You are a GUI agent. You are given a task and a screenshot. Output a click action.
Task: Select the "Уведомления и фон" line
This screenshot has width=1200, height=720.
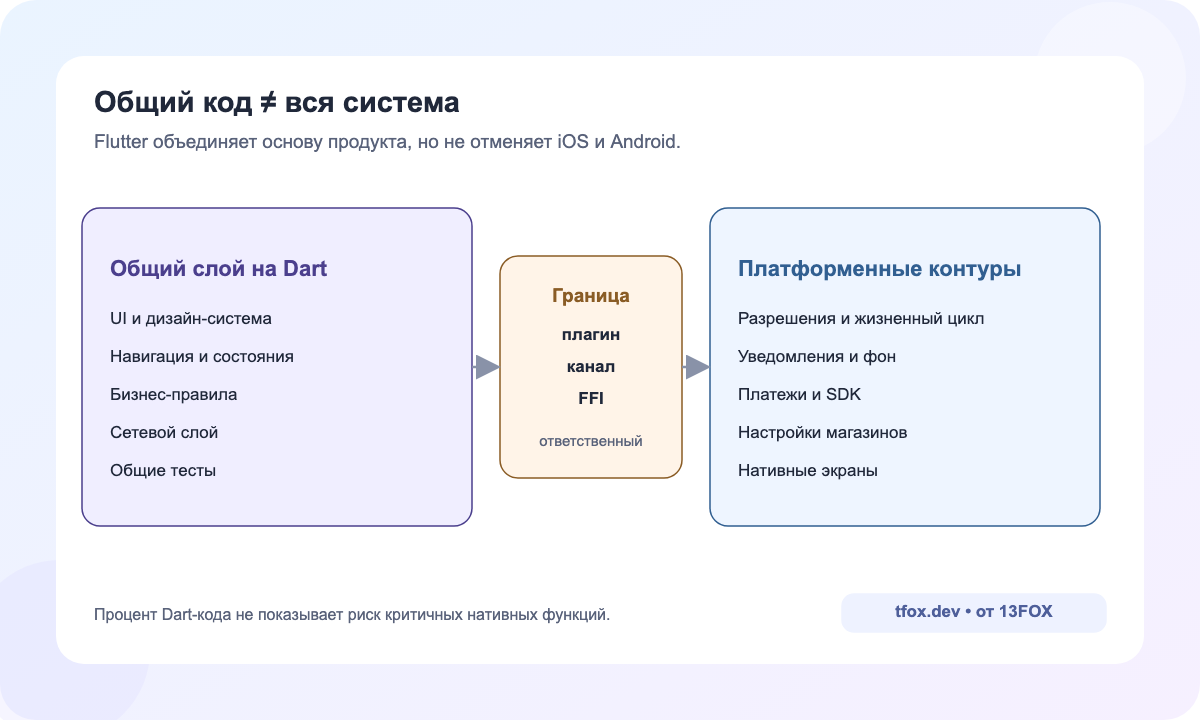click(x=817, y=356)
